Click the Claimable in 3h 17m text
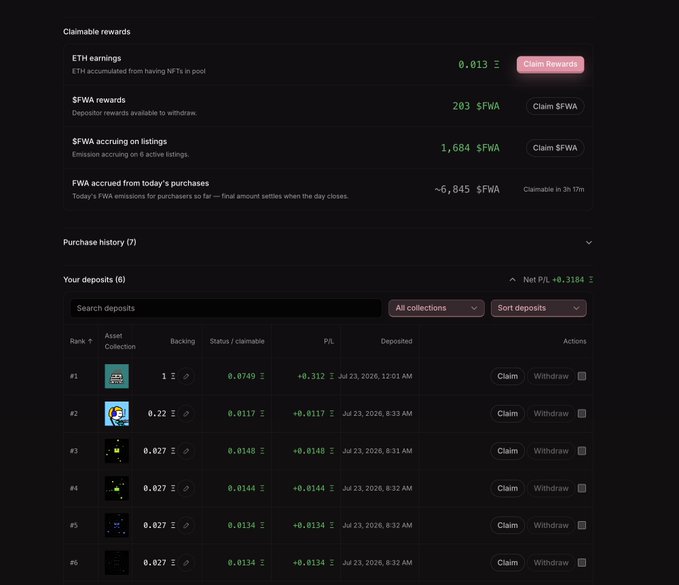The height and width of the screenshot is (585, 679). (x=553, y=189)
